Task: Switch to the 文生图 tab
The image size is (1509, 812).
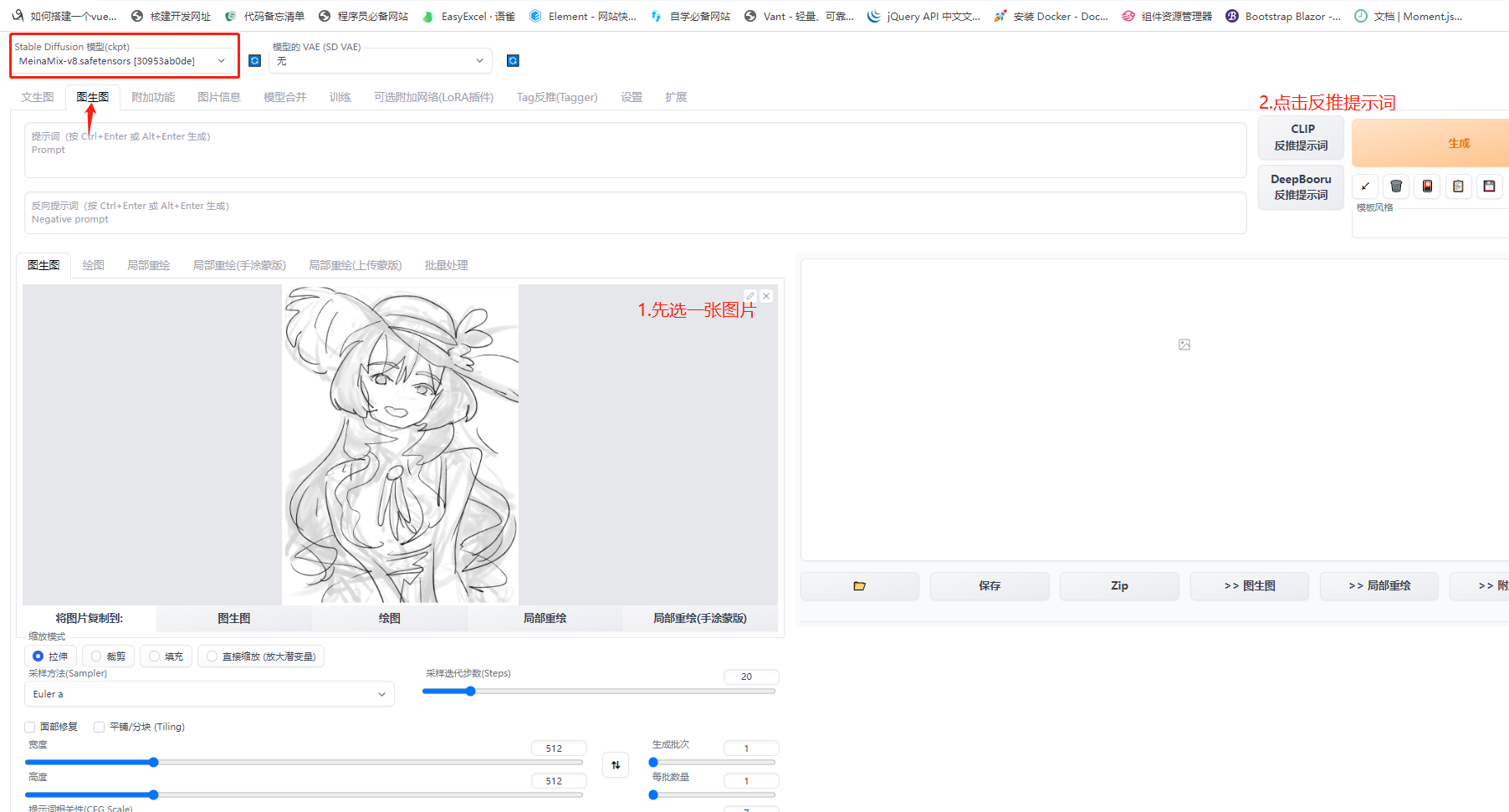Action: [37, 97]
